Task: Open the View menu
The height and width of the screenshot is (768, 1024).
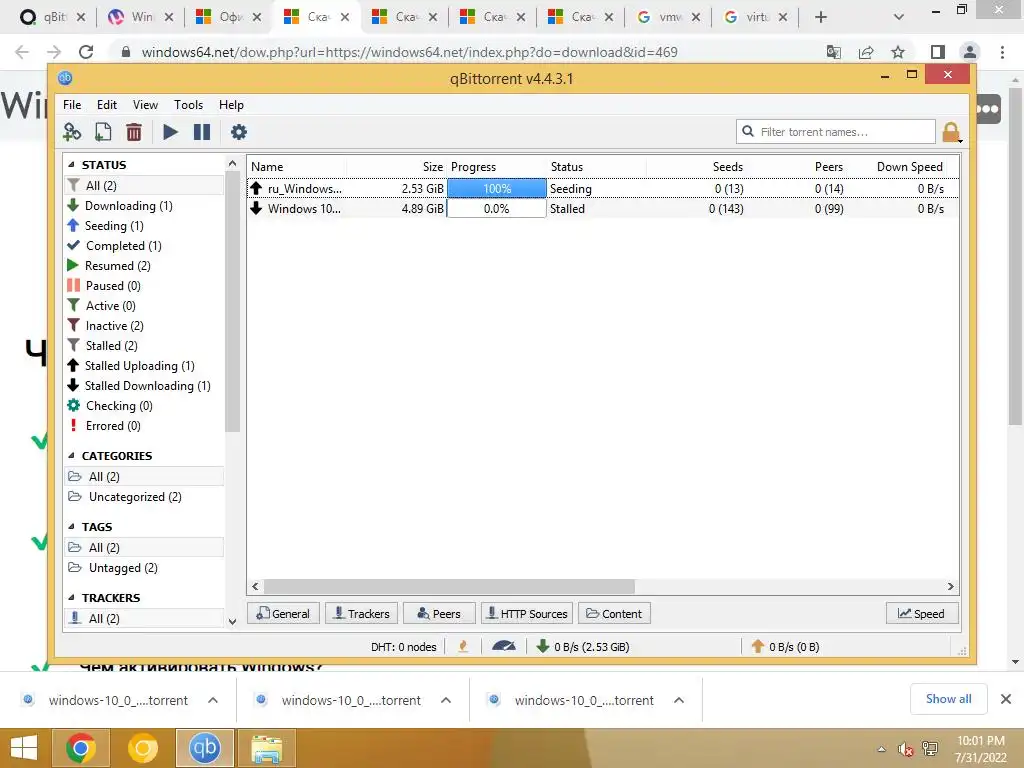Action: tap(145, 104)
